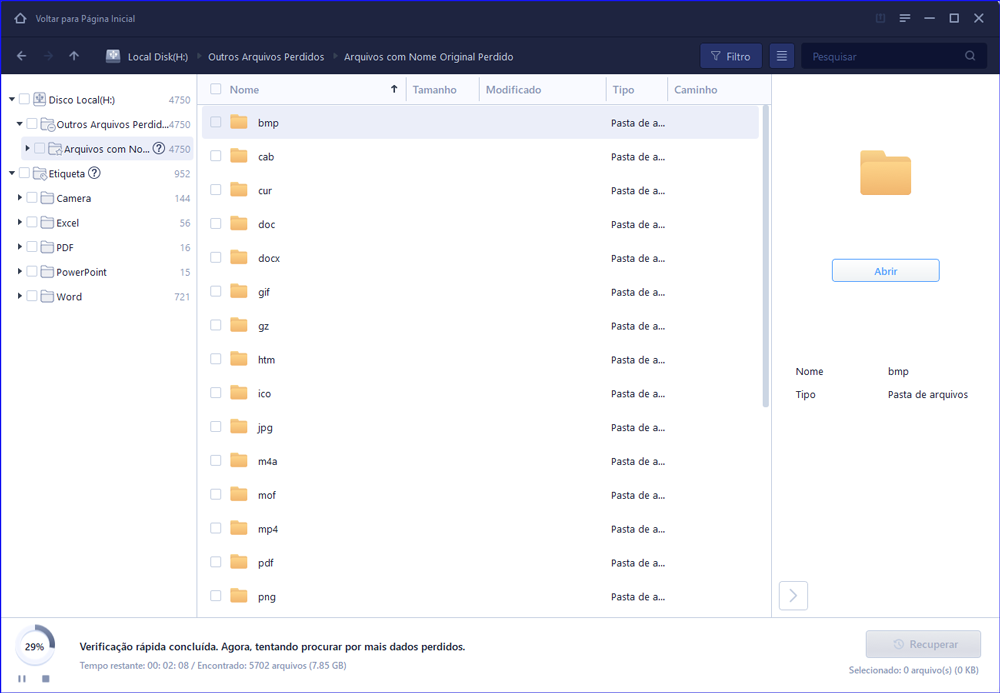Expand the PowerPoint tree node

pyautogui.click(x=20, y=271)
